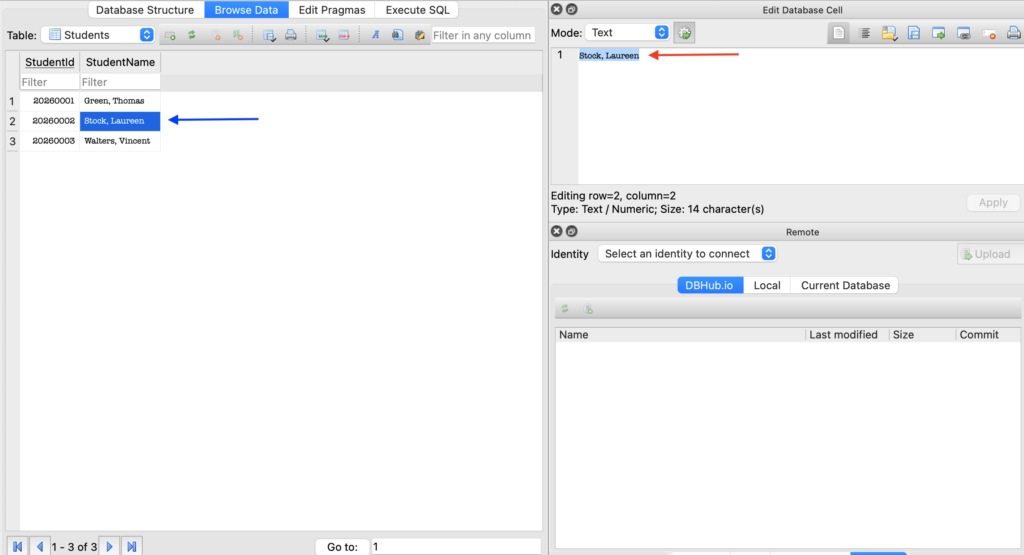Click the refresh table data icon

(x=192, y=35)
